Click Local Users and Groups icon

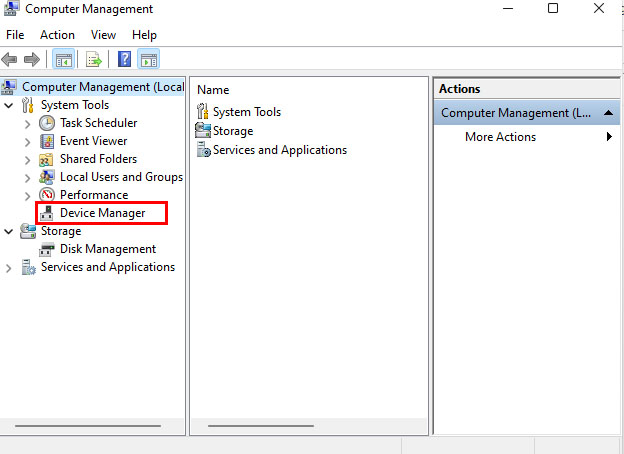click(47, 177)
